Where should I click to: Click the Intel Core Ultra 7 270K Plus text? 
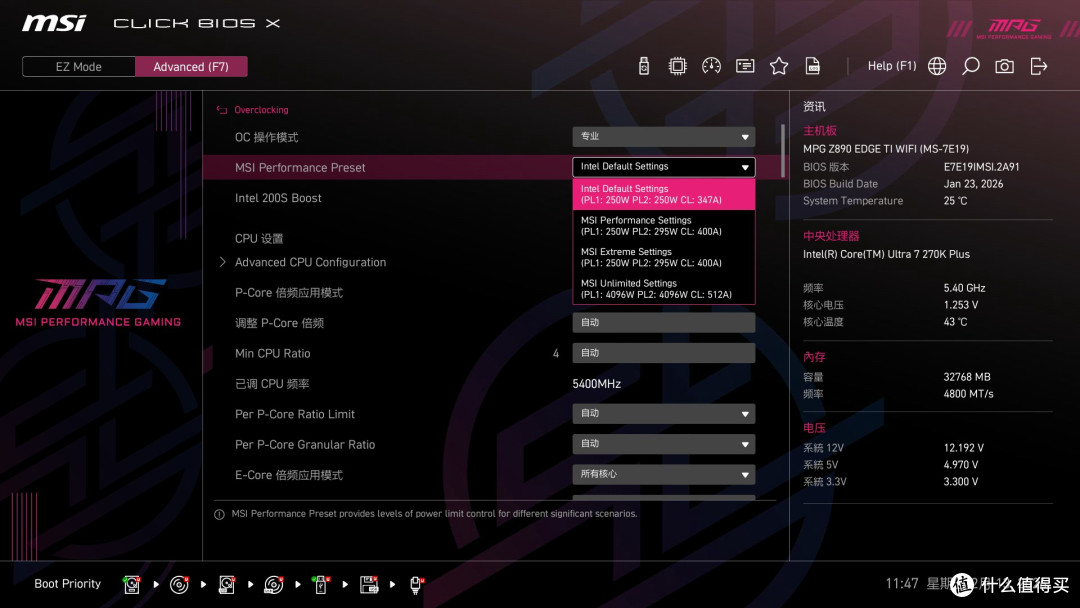tap(886, 254)
